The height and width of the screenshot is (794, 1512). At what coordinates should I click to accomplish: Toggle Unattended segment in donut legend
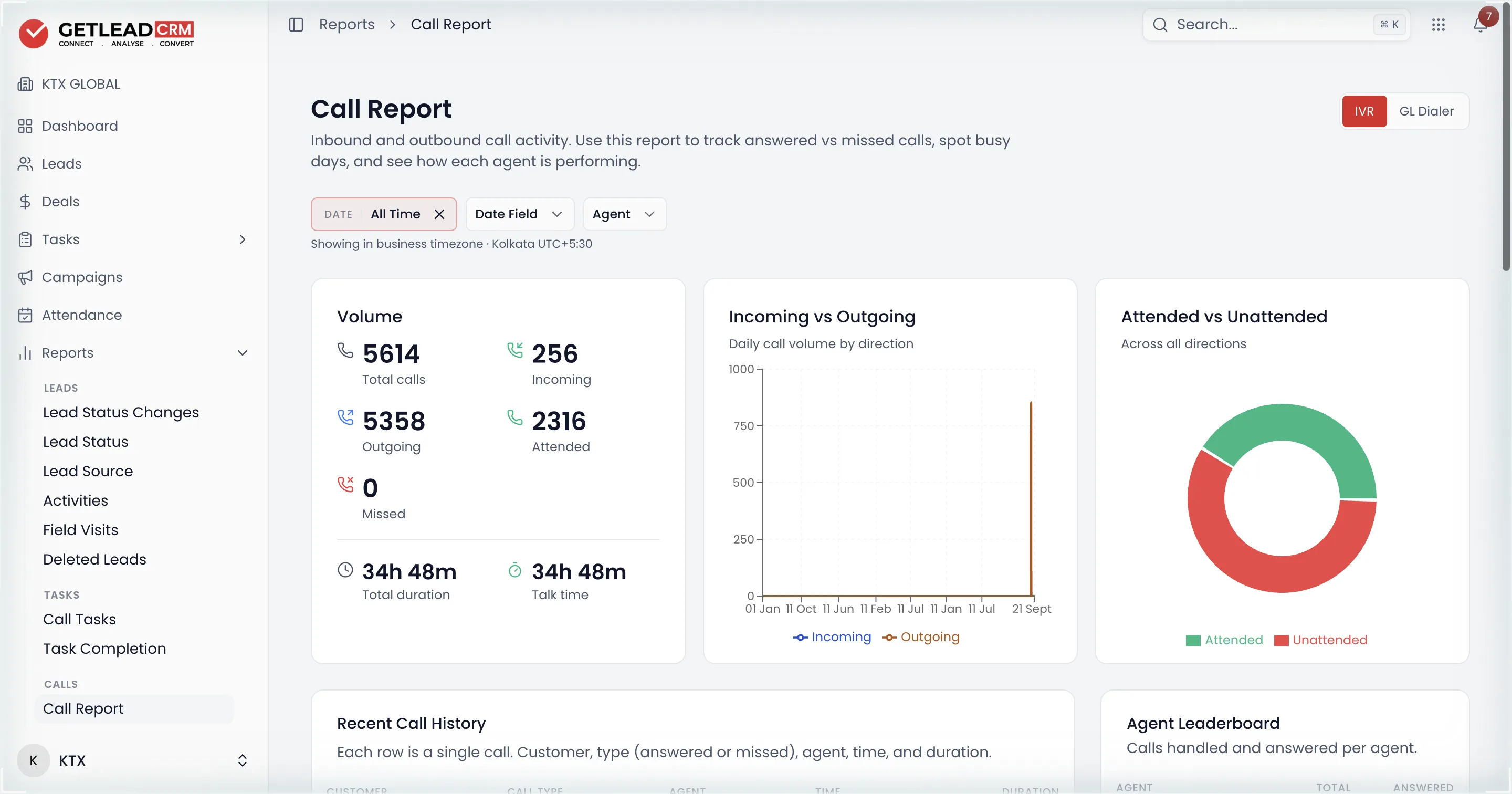tap(1321, 640)
